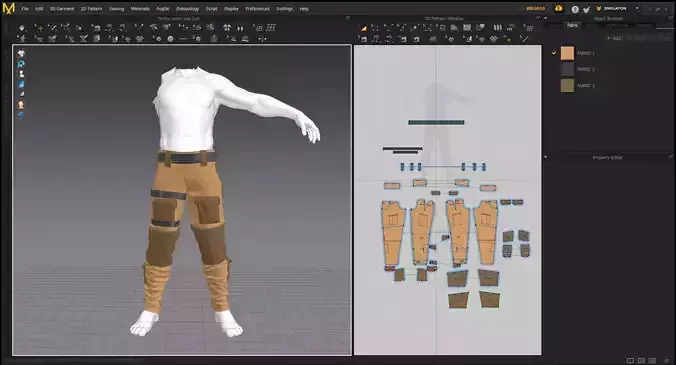Select the 'FABRIC 3' label
Viewport: 676px width, 365px height.
click(x=586, y=85)
